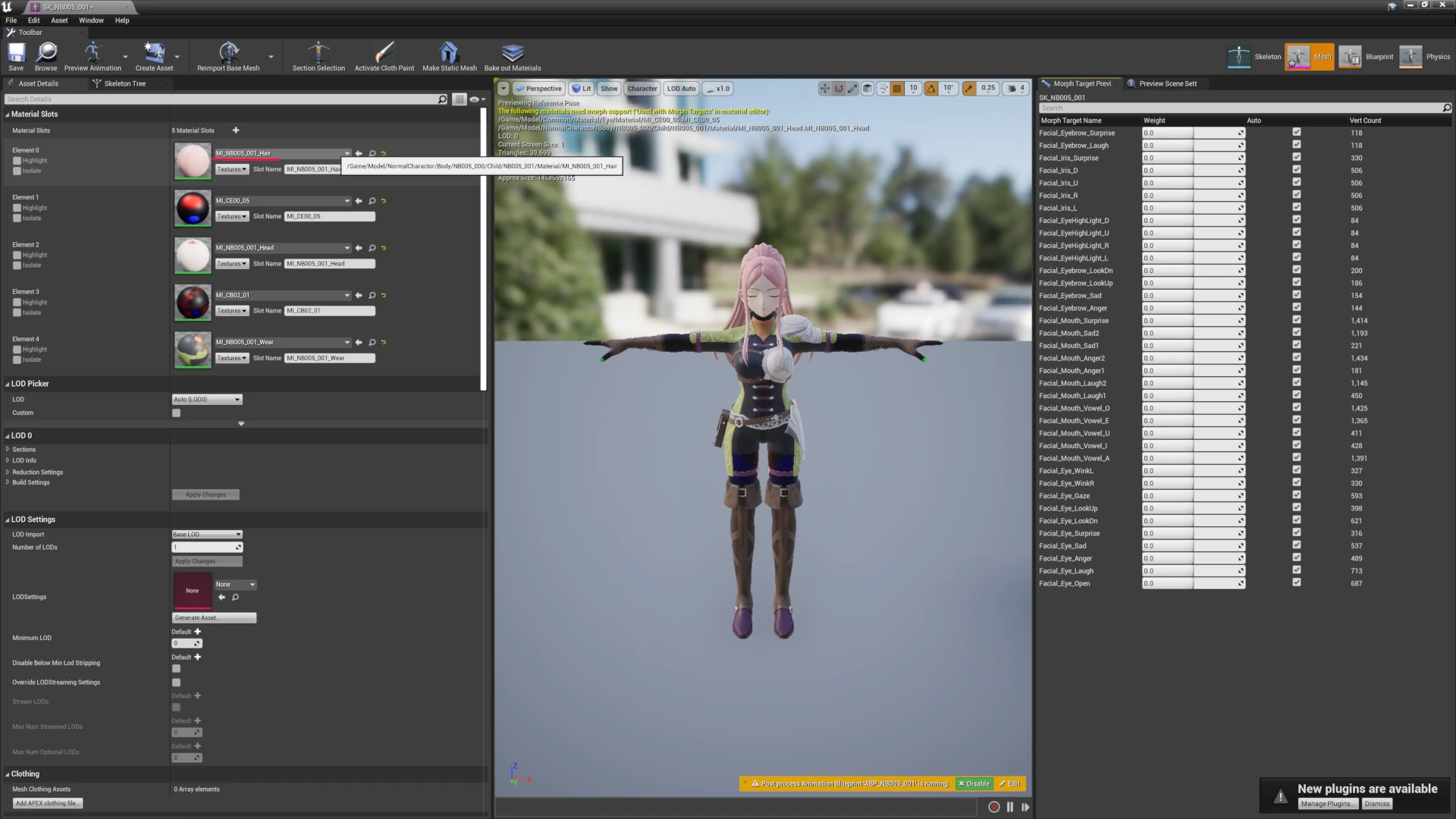1456x819 pixels.
Task: Switch to Blueprint editor mode
Action: coord(1366,57)
